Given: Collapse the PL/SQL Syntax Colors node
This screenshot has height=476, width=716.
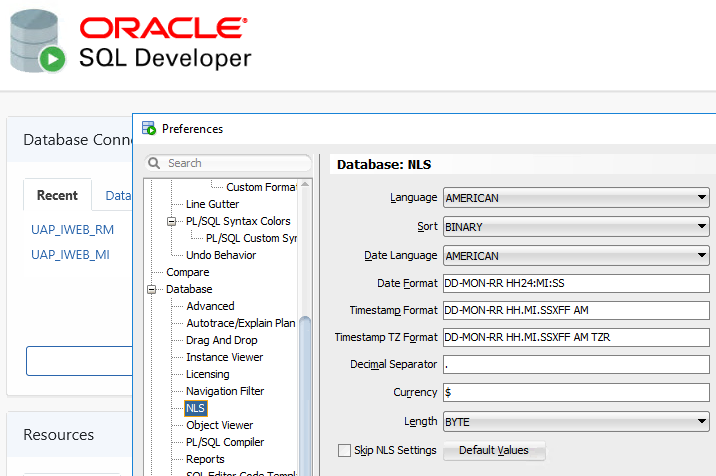Looking at the screenshot, I should click(172, 222).
